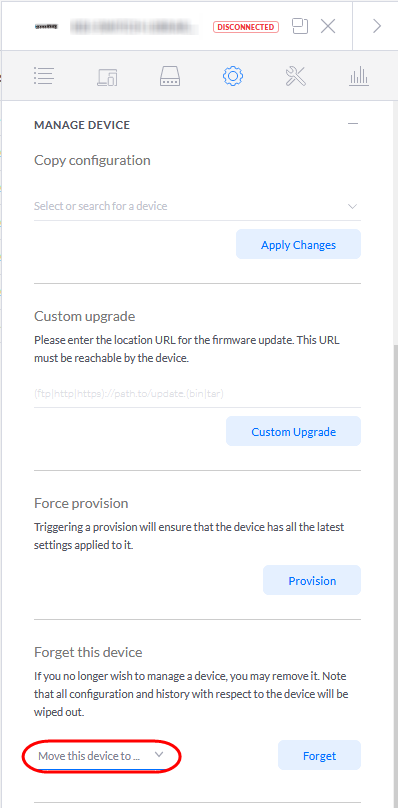Image resolution: width=398 pixels, height=808 pixels.
Task: Open the Statistics chart tab icon
Action: tap(359, 76)
